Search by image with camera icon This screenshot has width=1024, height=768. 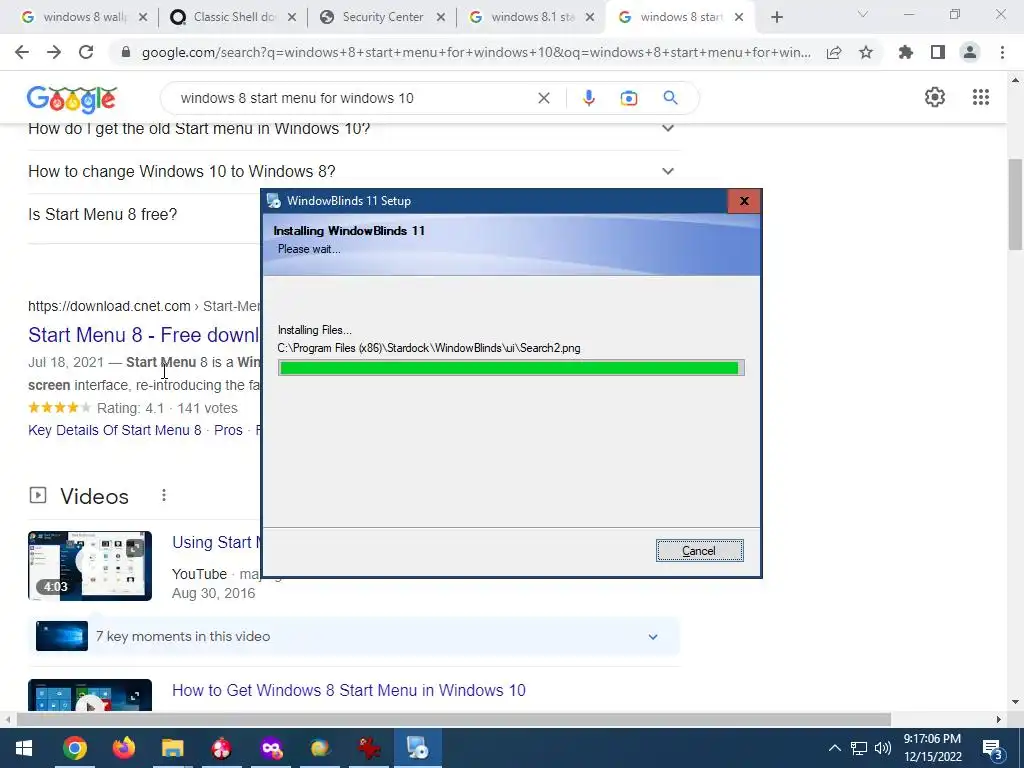coord(629,98)
